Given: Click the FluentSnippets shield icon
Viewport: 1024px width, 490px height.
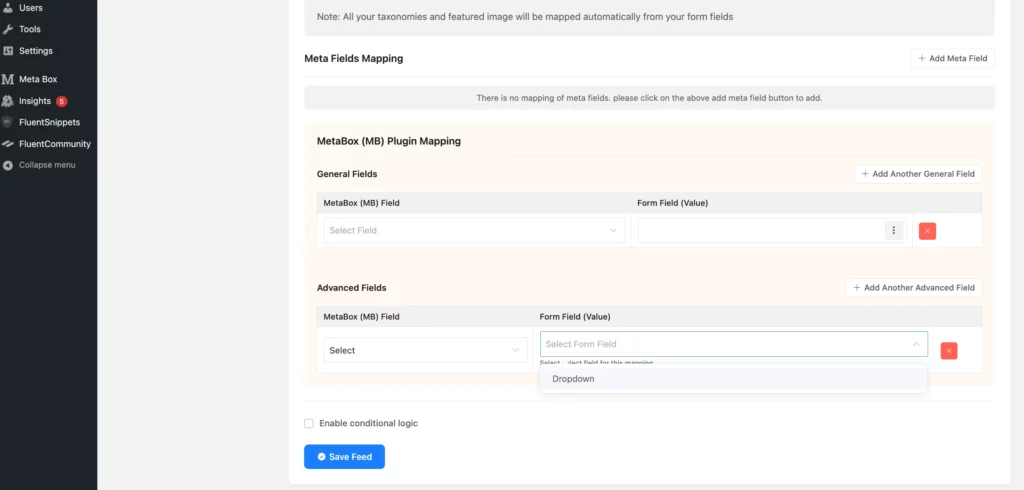Looking at the screenshot, I should click(8, 122).
